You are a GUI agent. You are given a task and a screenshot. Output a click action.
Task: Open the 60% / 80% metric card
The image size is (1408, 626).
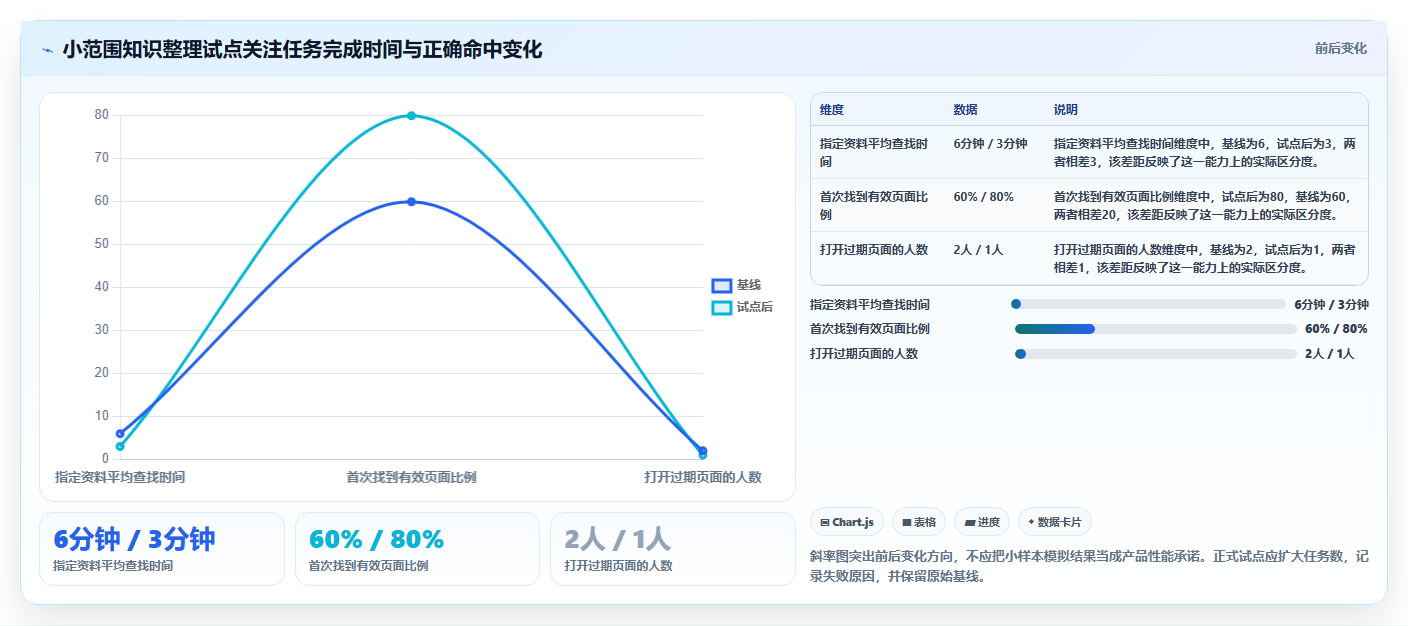(x=417, y=549)
